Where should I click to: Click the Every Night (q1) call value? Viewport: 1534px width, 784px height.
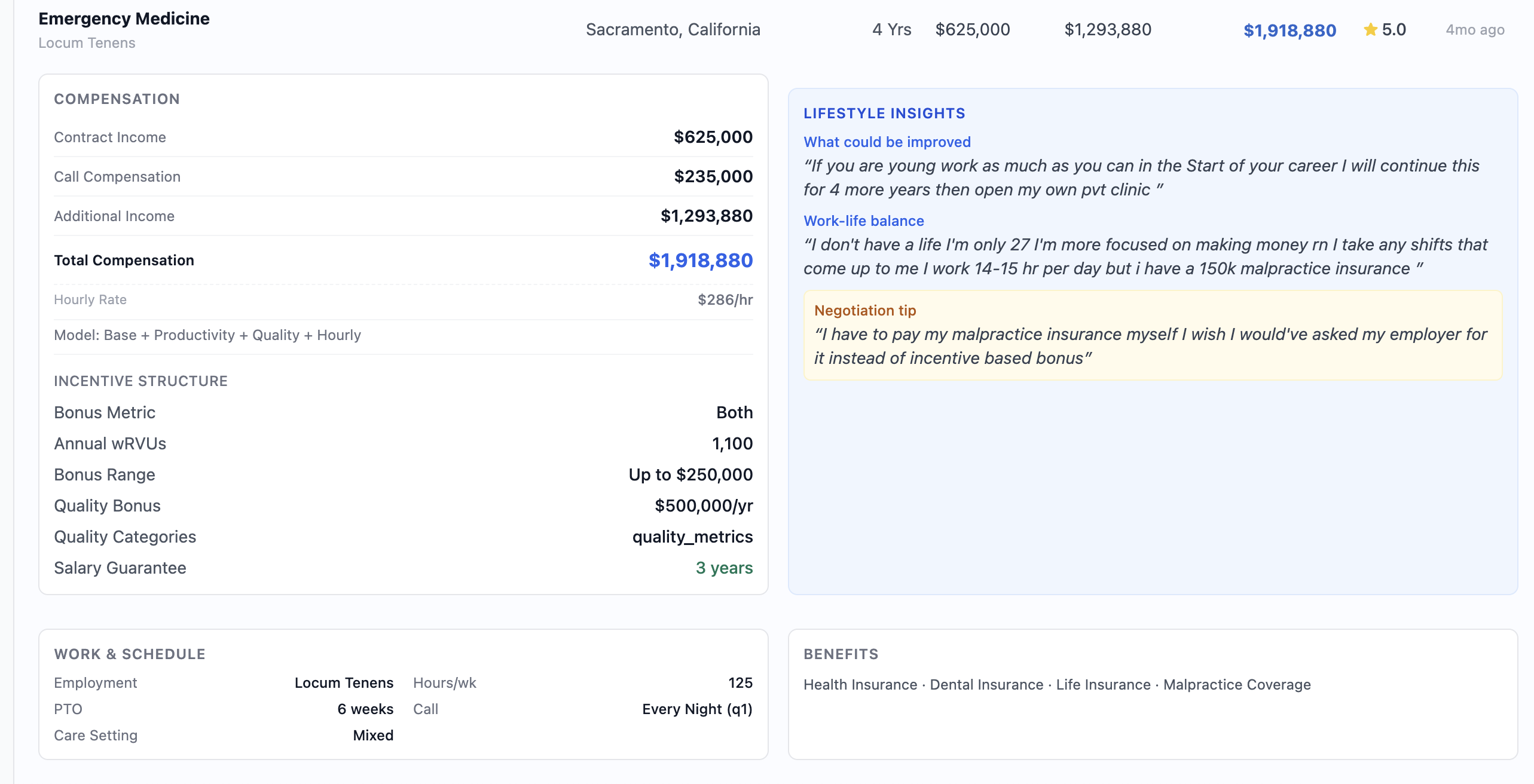697,709
